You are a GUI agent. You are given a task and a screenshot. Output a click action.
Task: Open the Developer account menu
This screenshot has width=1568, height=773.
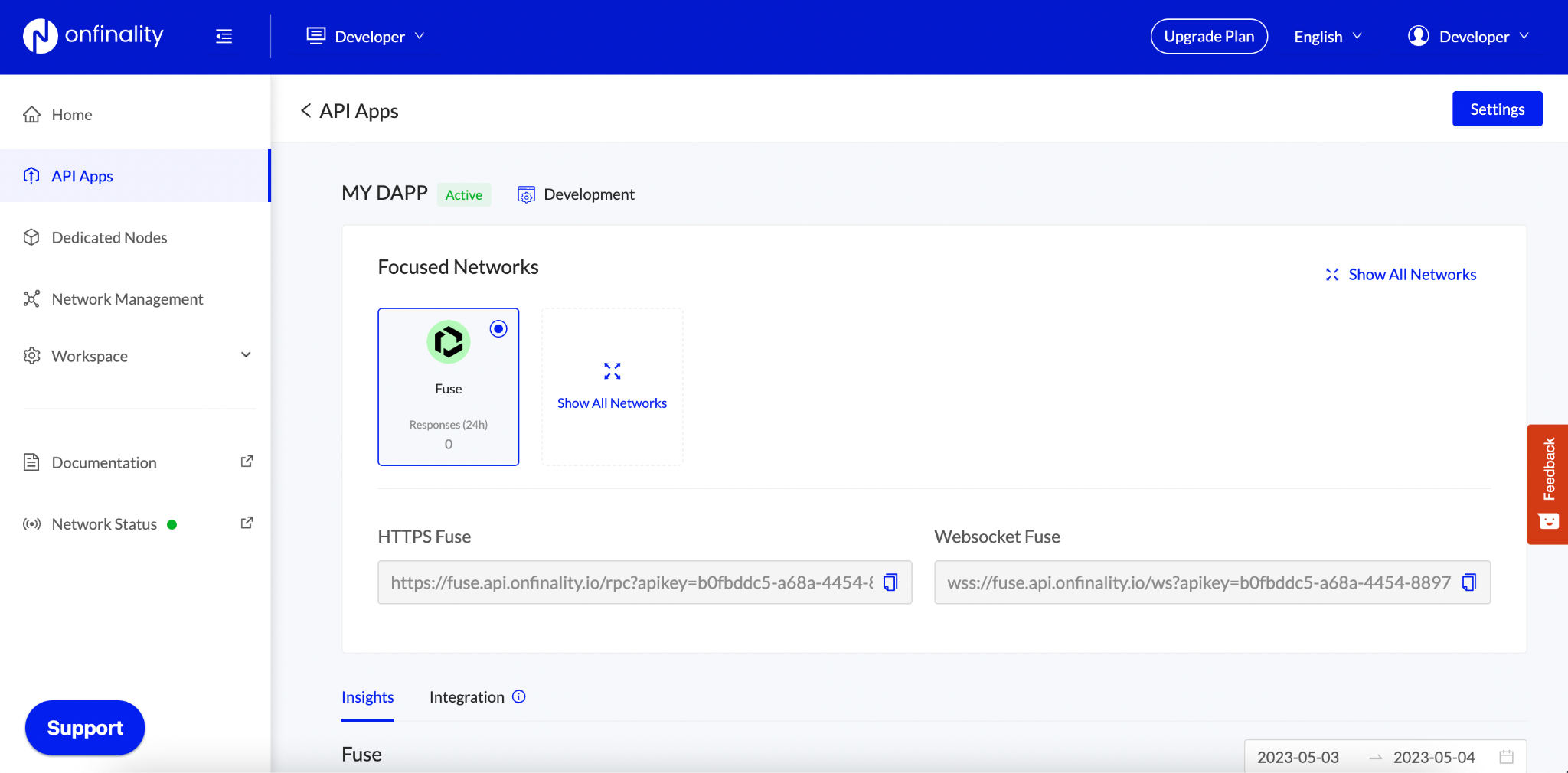coord(1468,36)
